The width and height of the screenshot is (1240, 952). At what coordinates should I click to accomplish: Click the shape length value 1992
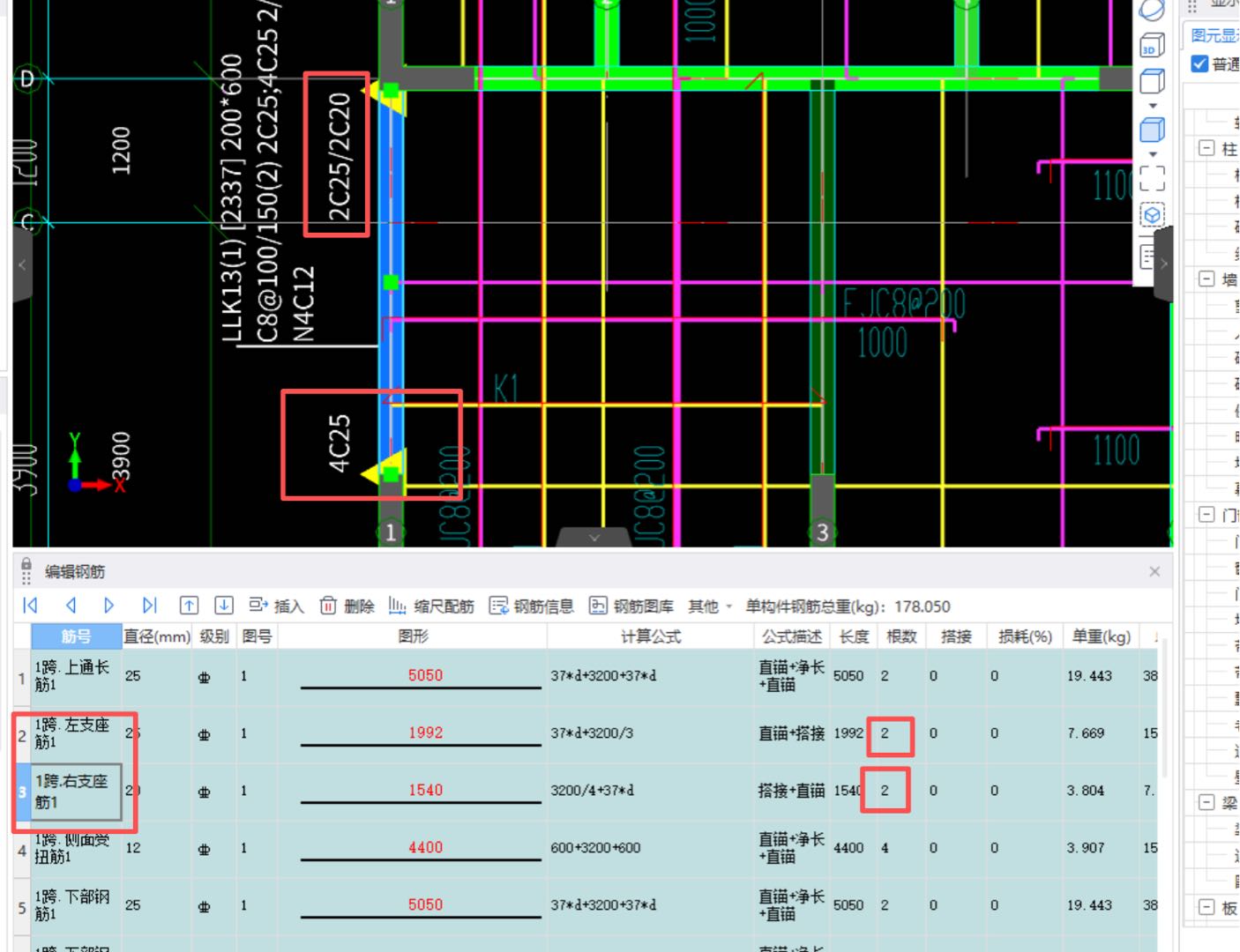425,733
